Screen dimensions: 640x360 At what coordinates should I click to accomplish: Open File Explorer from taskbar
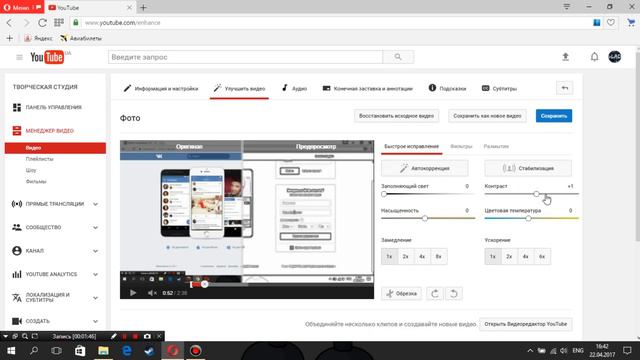point(103,351)
